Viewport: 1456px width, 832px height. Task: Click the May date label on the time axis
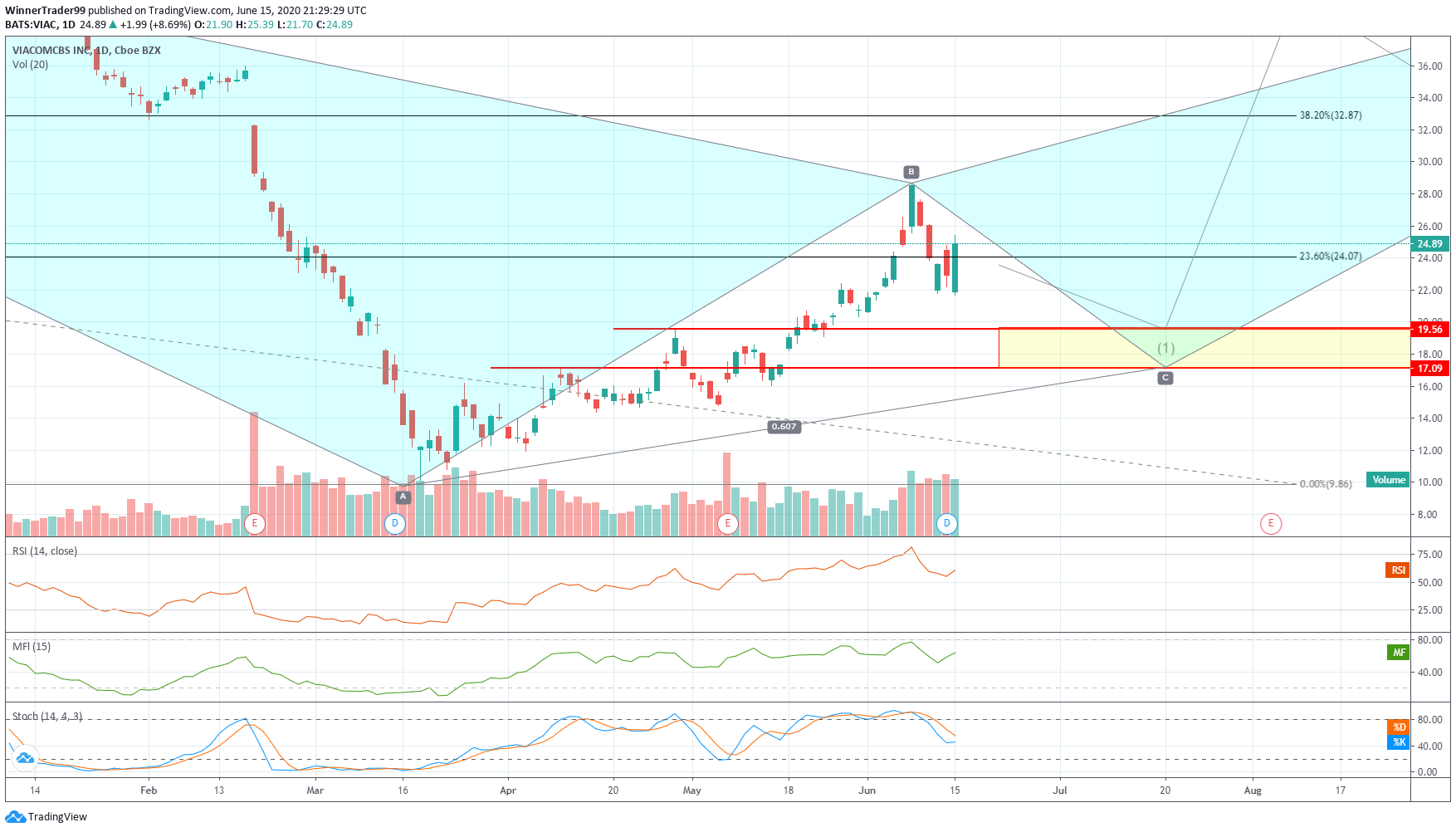point(691,790)
